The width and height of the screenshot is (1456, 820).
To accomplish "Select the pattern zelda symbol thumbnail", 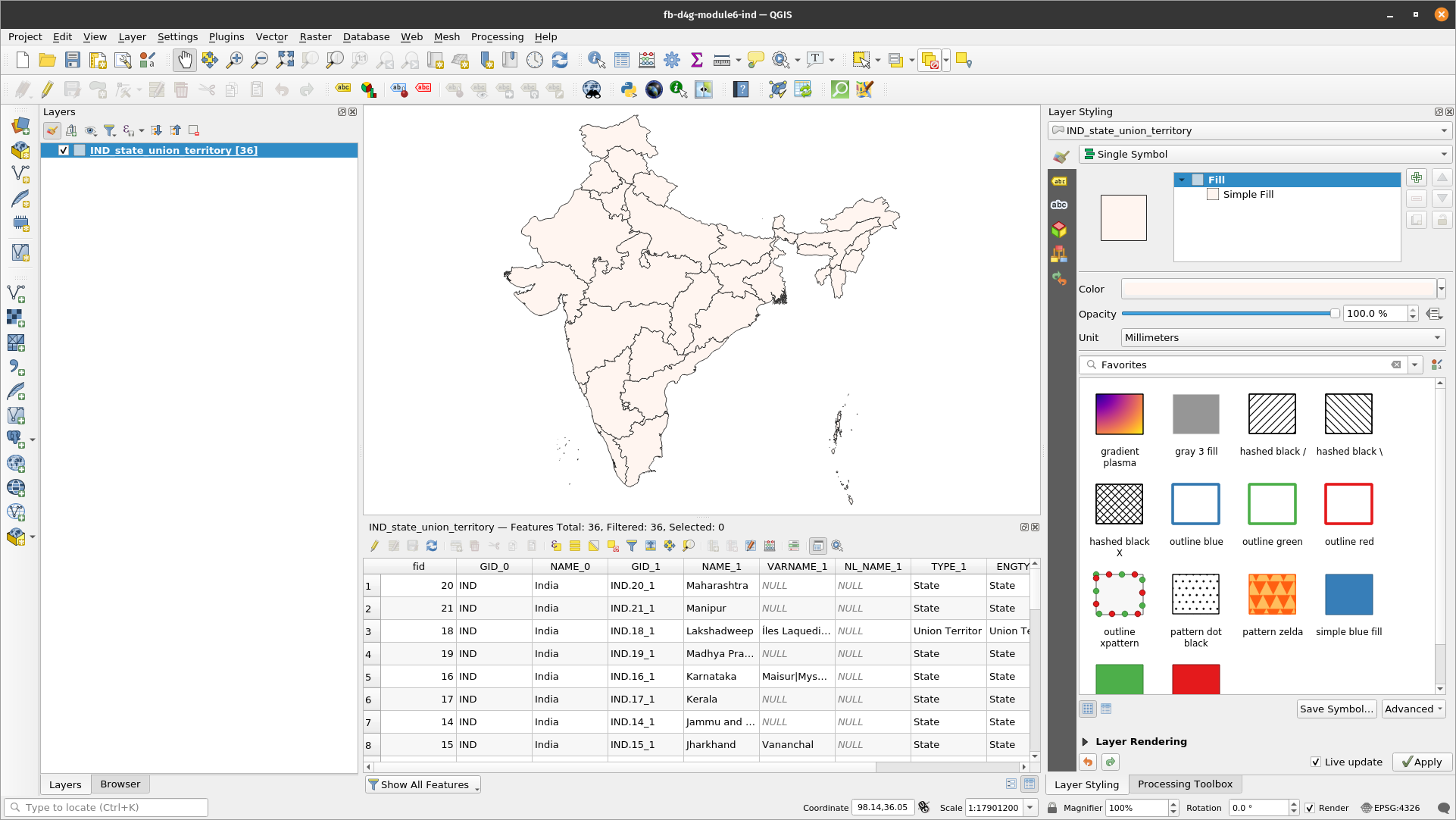I will [1272, 594].
